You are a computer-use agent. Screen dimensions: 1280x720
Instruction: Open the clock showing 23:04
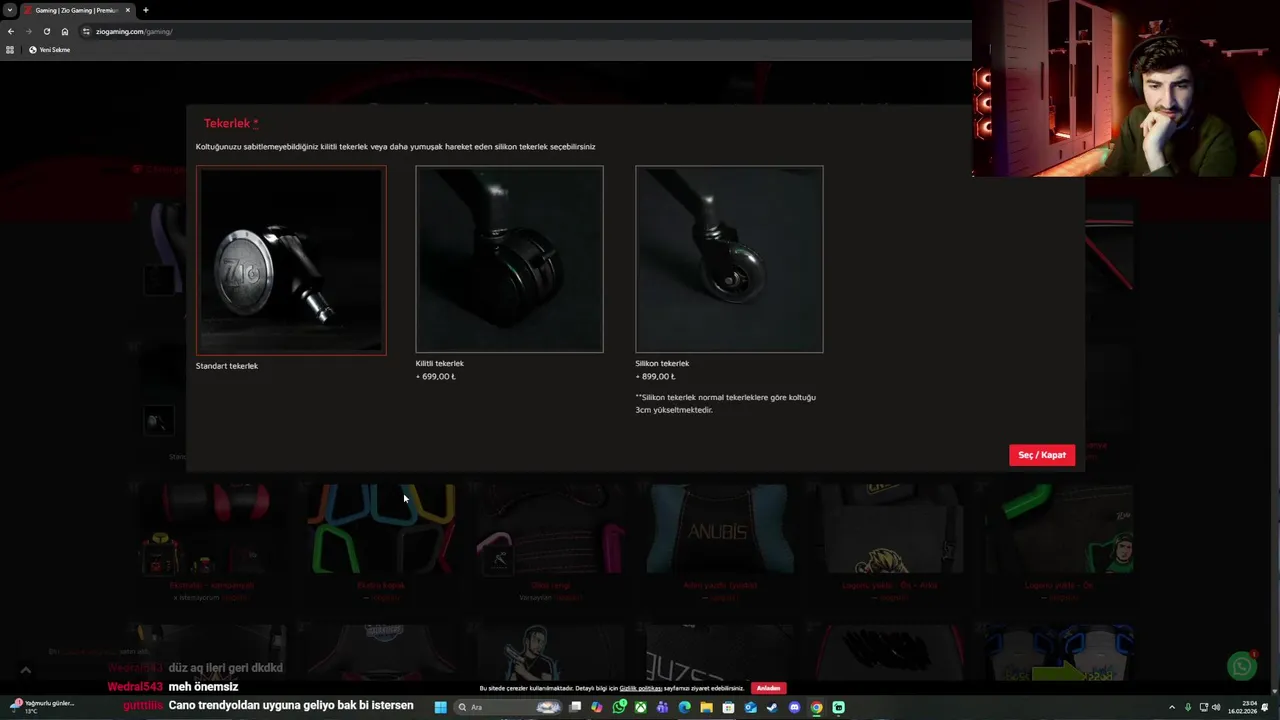(1242, 707)
